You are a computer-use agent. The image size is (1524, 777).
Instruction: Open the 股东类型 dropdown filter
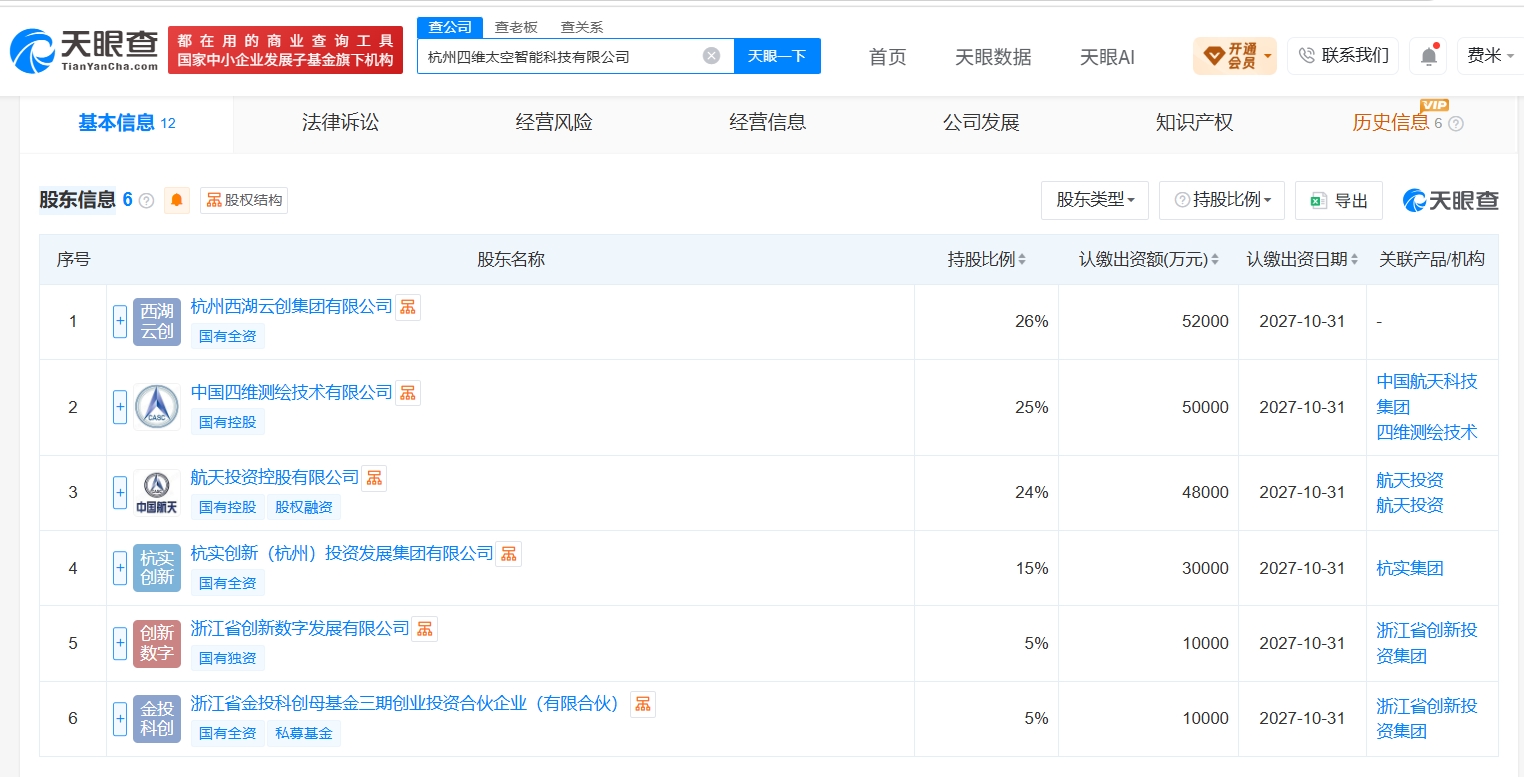[1095, 200]
